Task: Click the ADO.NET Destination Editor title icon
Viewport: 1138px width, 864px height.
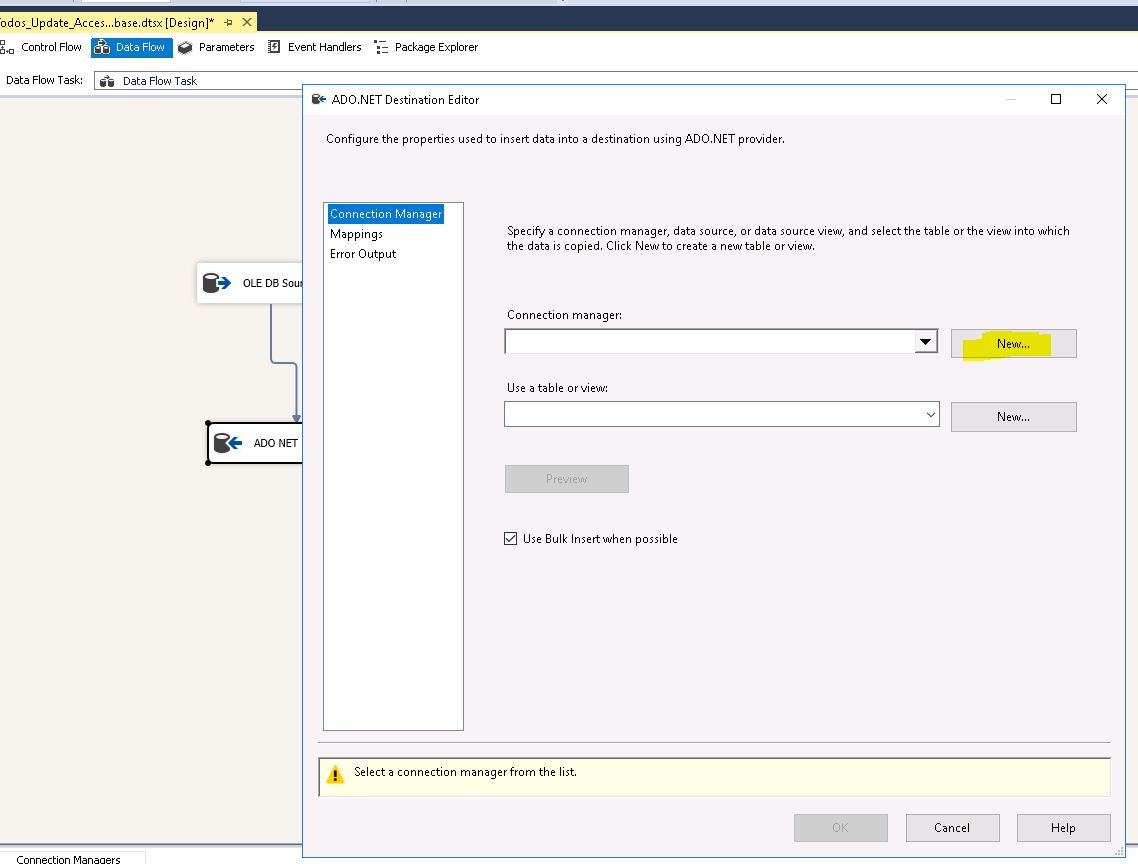Action: 319,99
